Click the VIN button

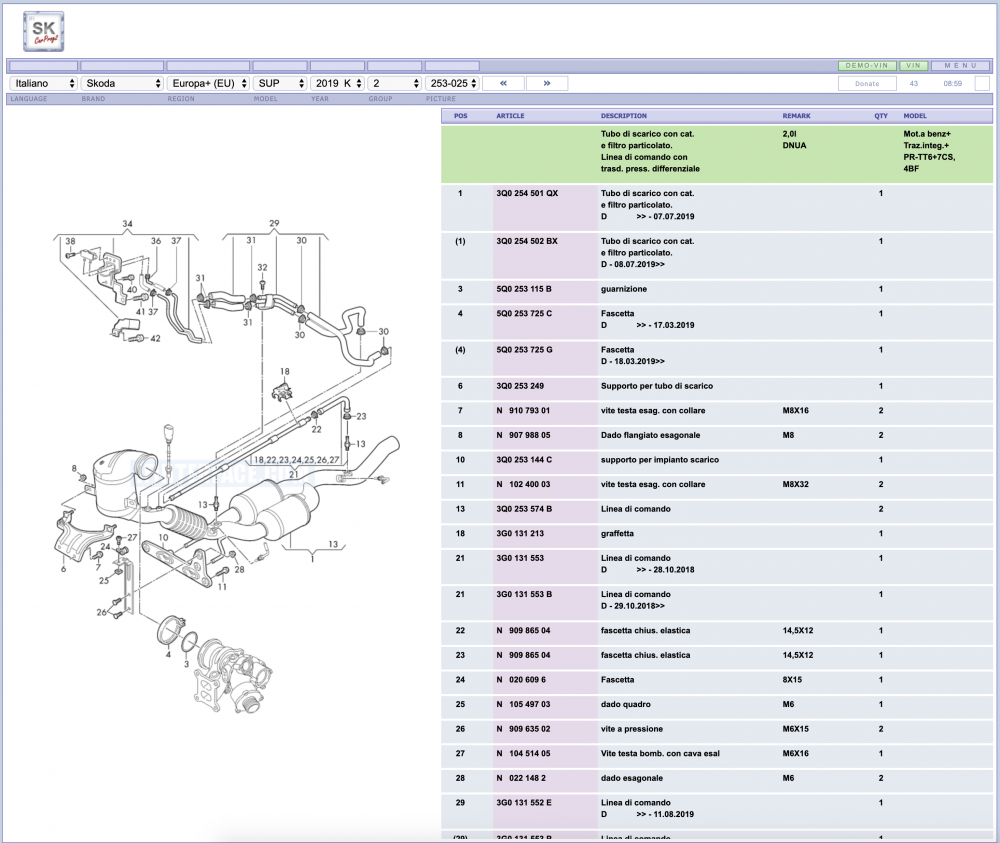(x=913, y=66)
